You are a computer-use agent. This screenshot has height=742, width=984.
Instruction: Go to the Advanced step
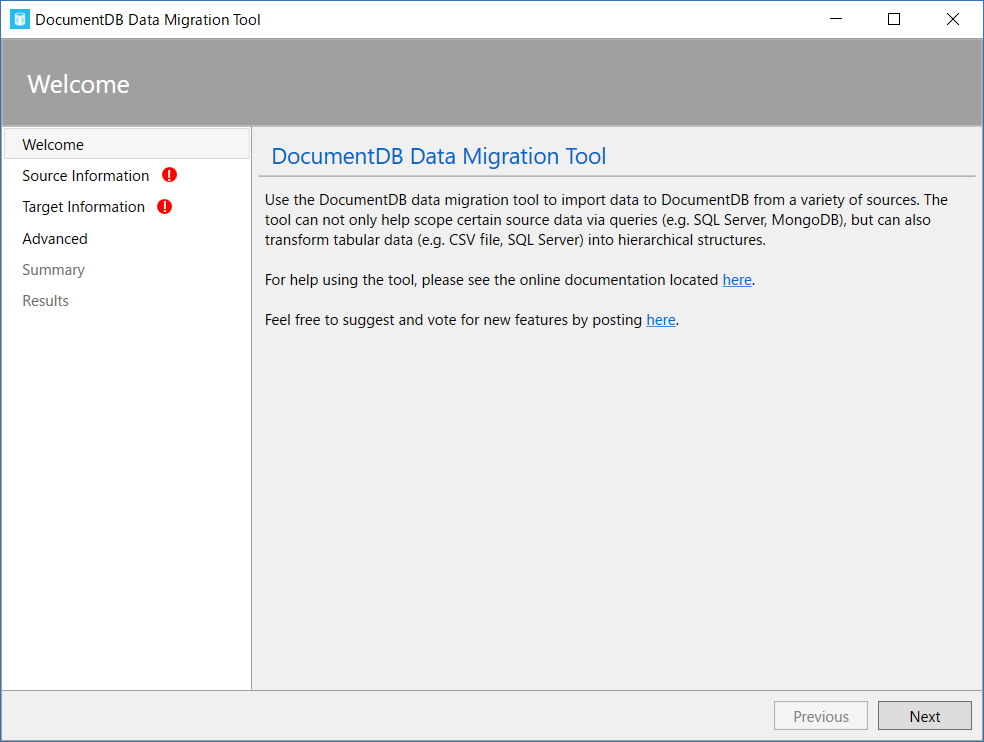click(55, 239)
